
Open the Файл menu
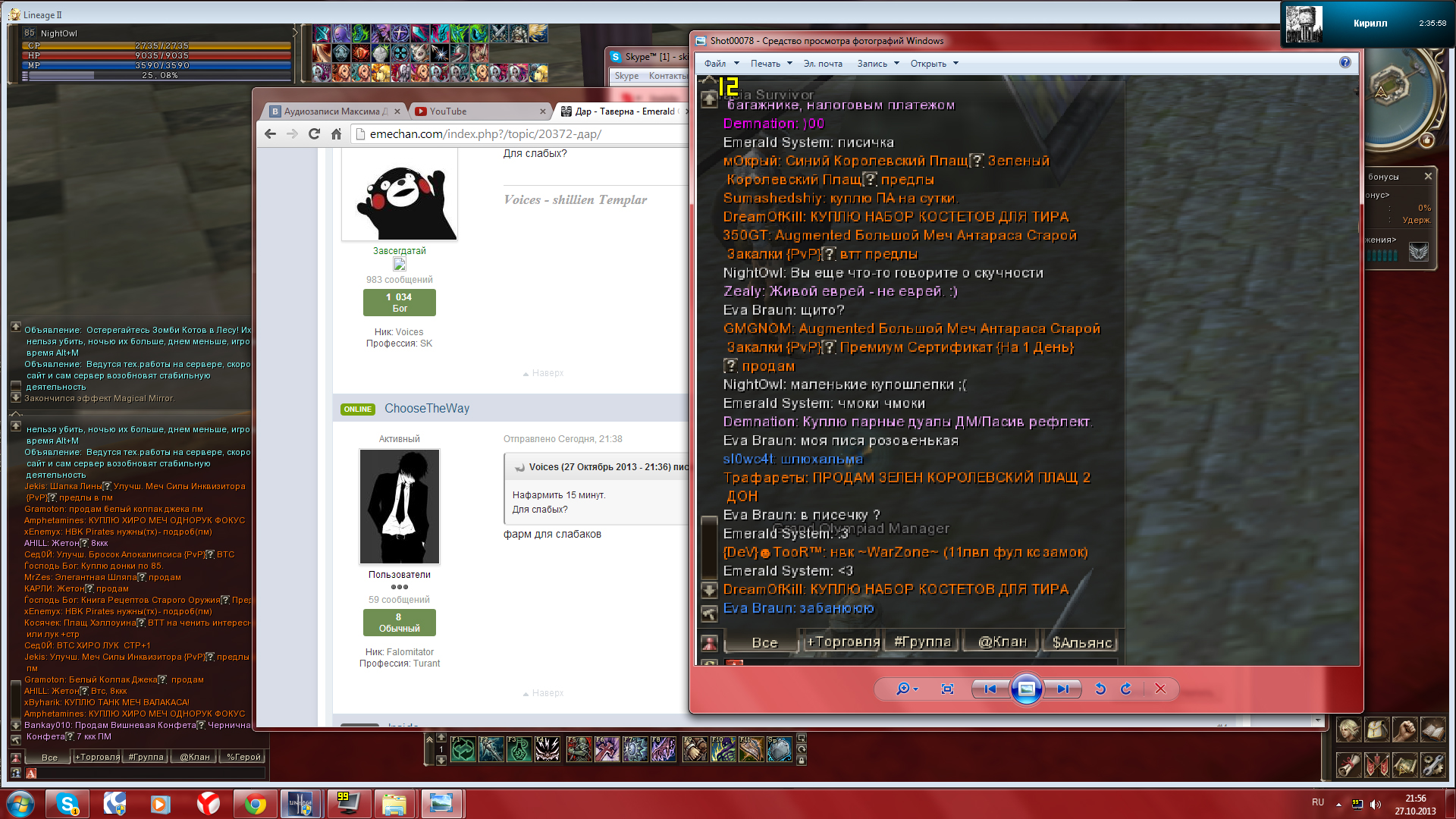(714, 64)
